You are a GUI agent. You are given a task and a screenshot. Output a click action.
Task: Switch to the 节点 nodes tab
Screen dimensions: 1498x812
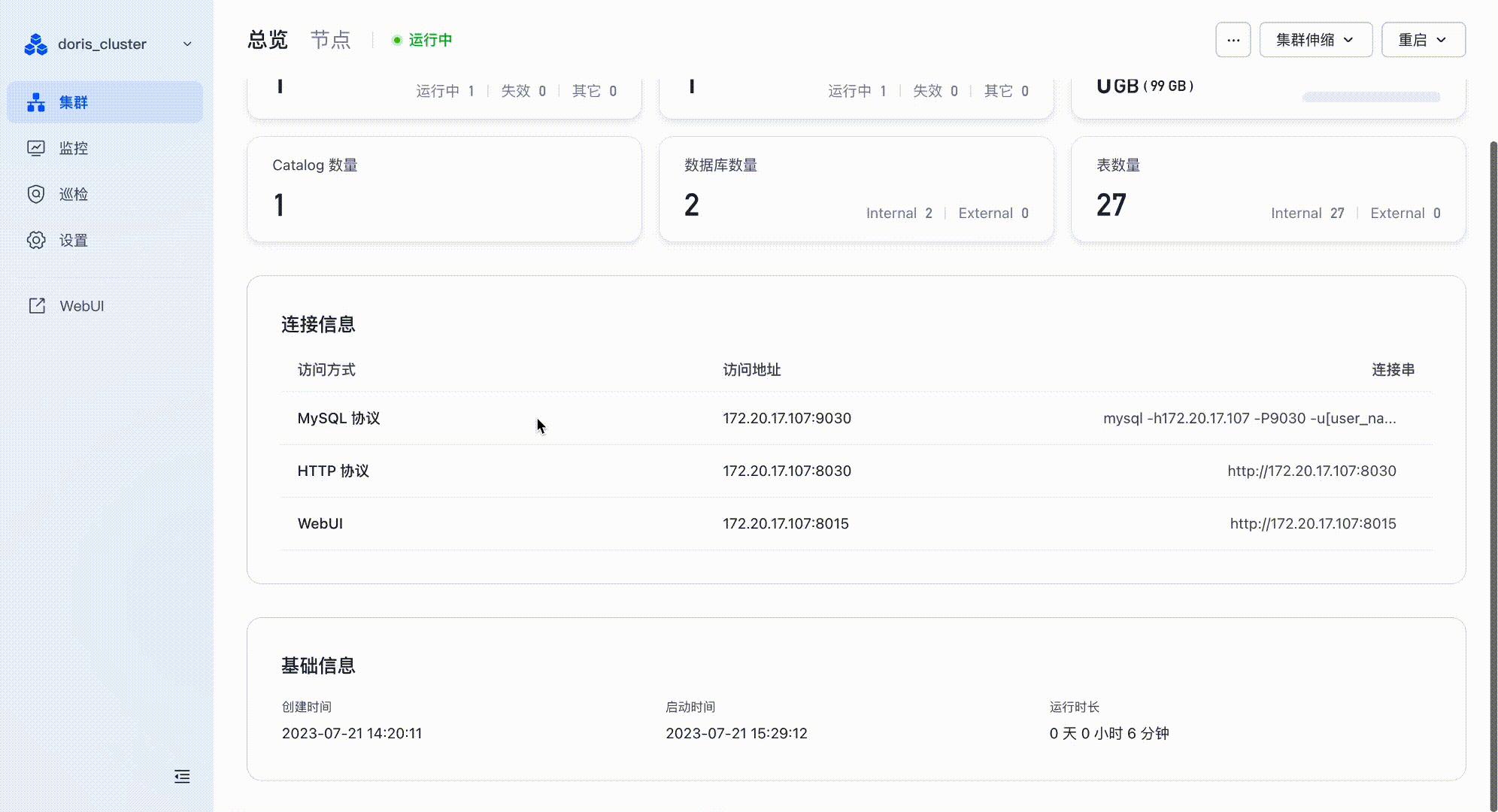[x=331, y=40]
